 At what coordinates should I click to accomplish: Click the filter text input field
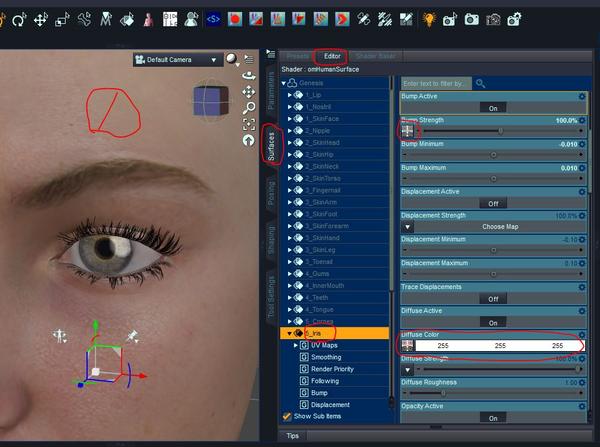click(436, 83)
